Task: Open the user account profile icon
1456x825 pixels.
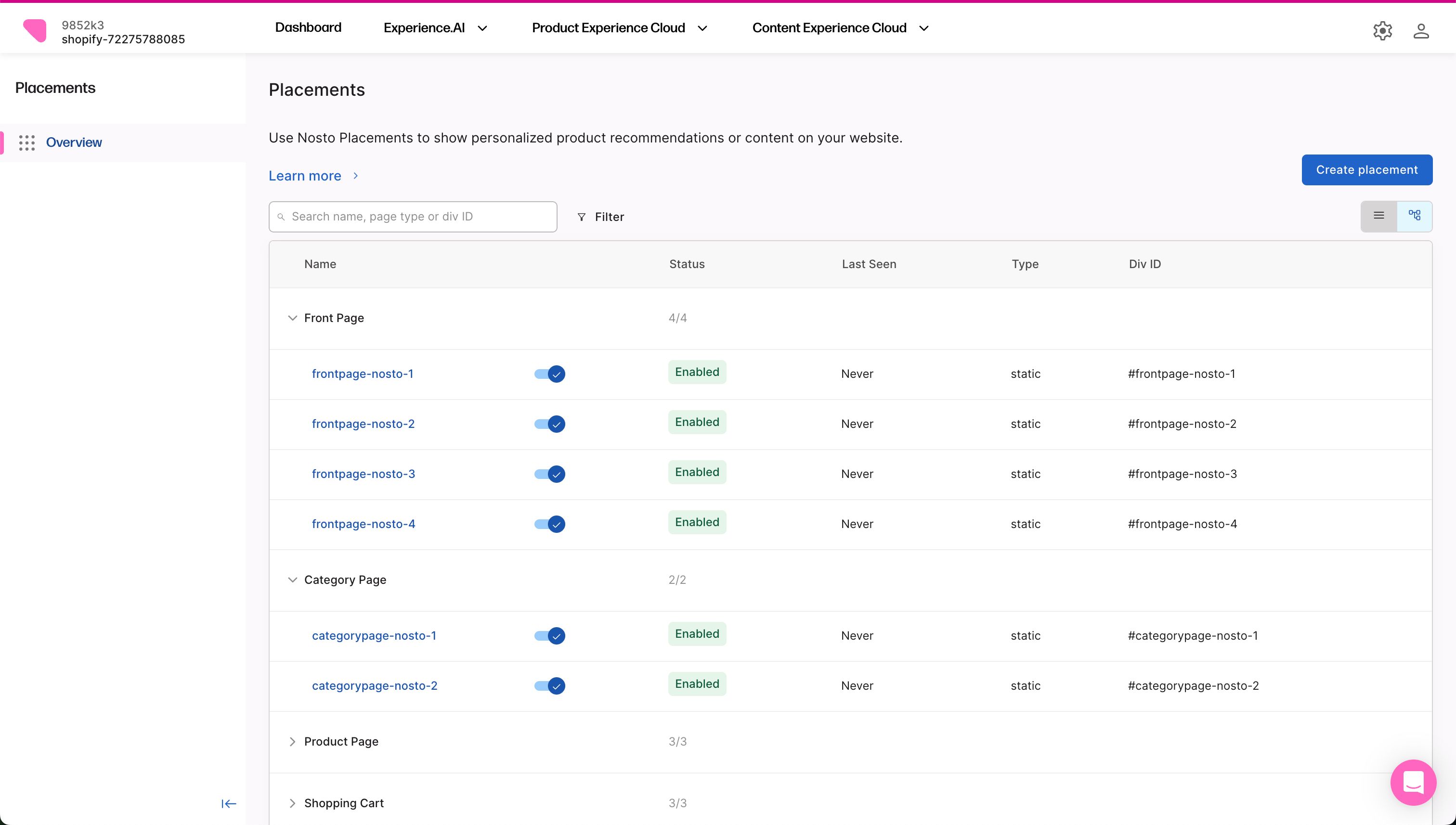Action: [1420, 31]
